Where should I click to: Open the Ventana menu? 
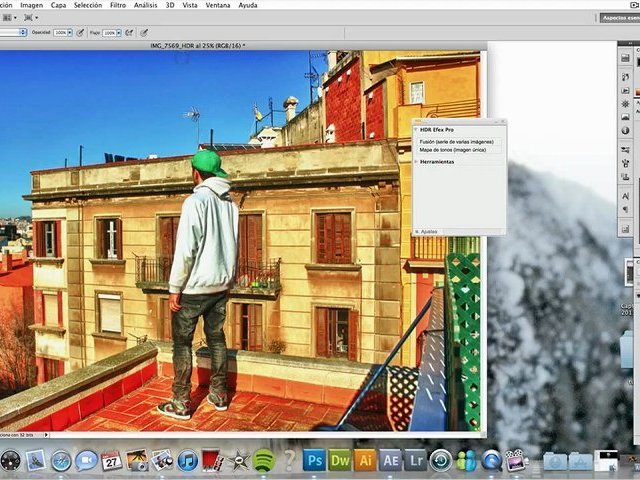pos(218,5)
